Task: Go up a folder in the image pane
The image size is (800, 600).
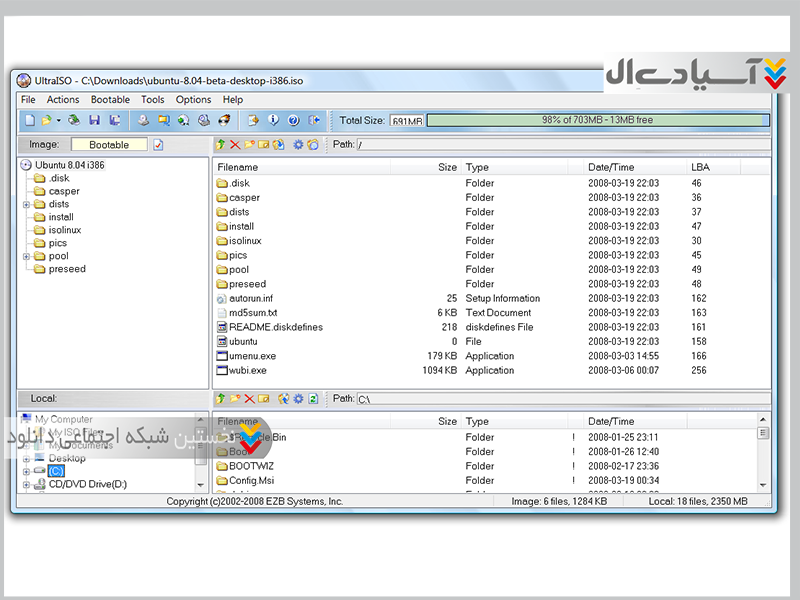Action: click(221, 145)
